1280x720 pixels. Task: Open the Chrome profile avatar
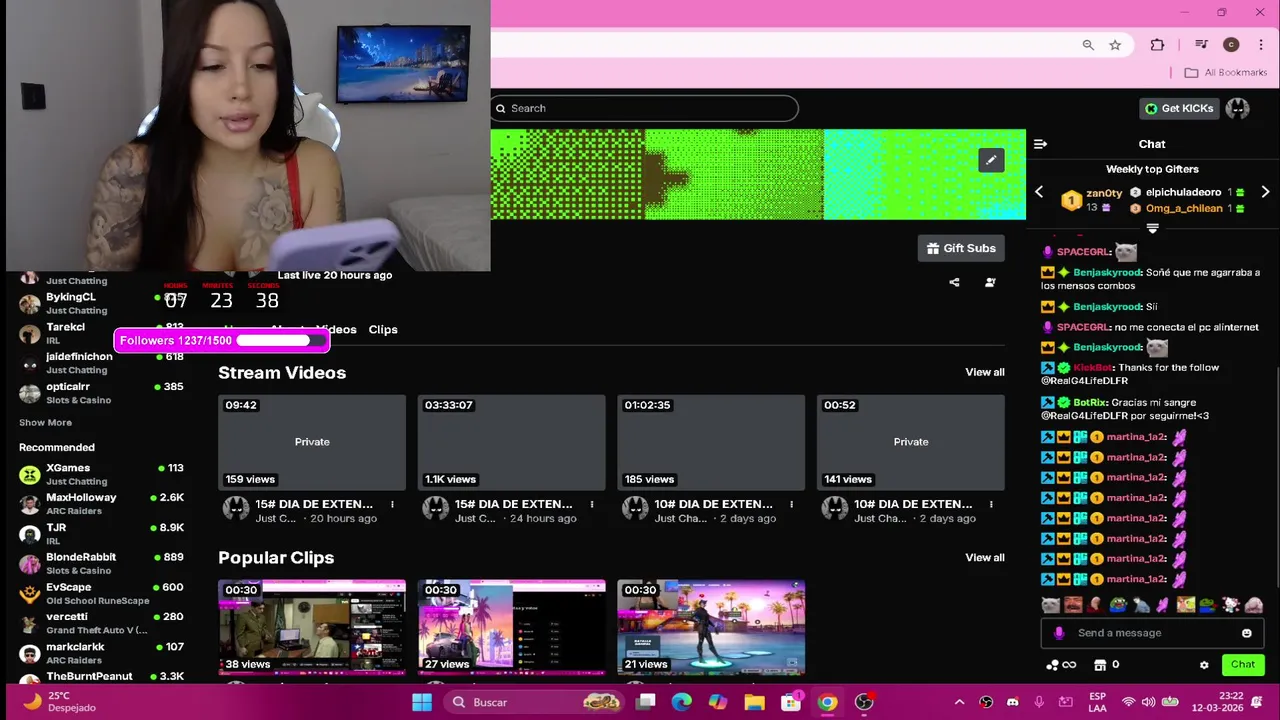coord(1231,45)
